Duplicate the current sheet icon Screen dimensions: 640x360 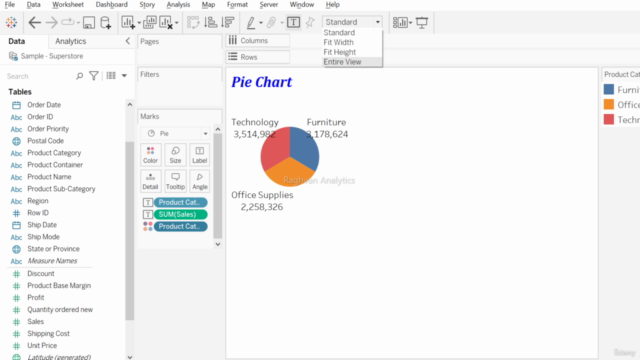[x=149, y=22]
